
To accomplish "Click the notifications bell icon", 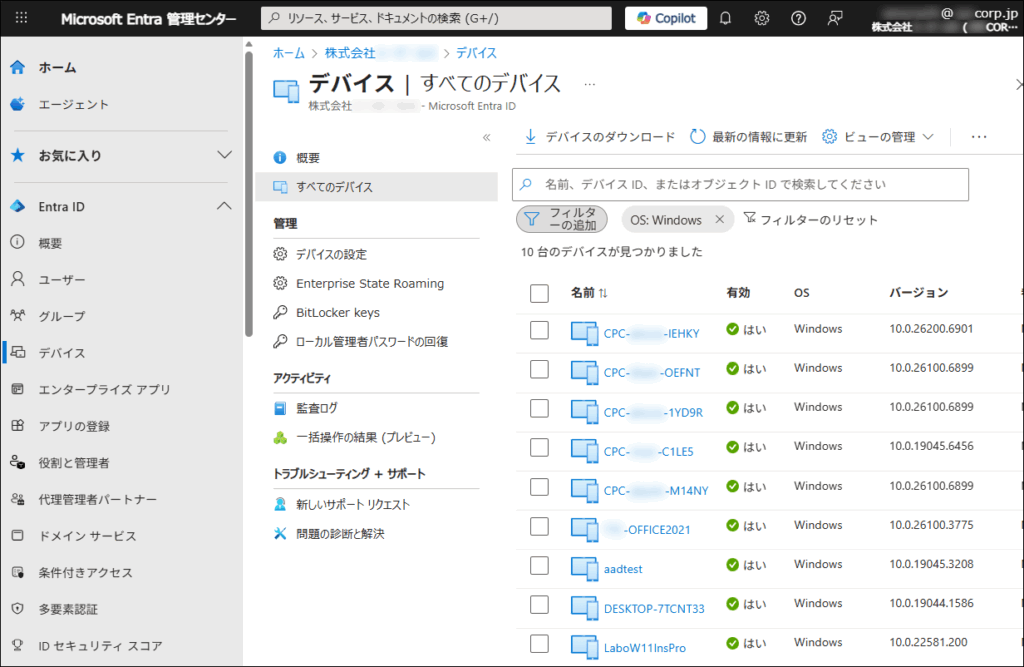I will pos(726,18).
